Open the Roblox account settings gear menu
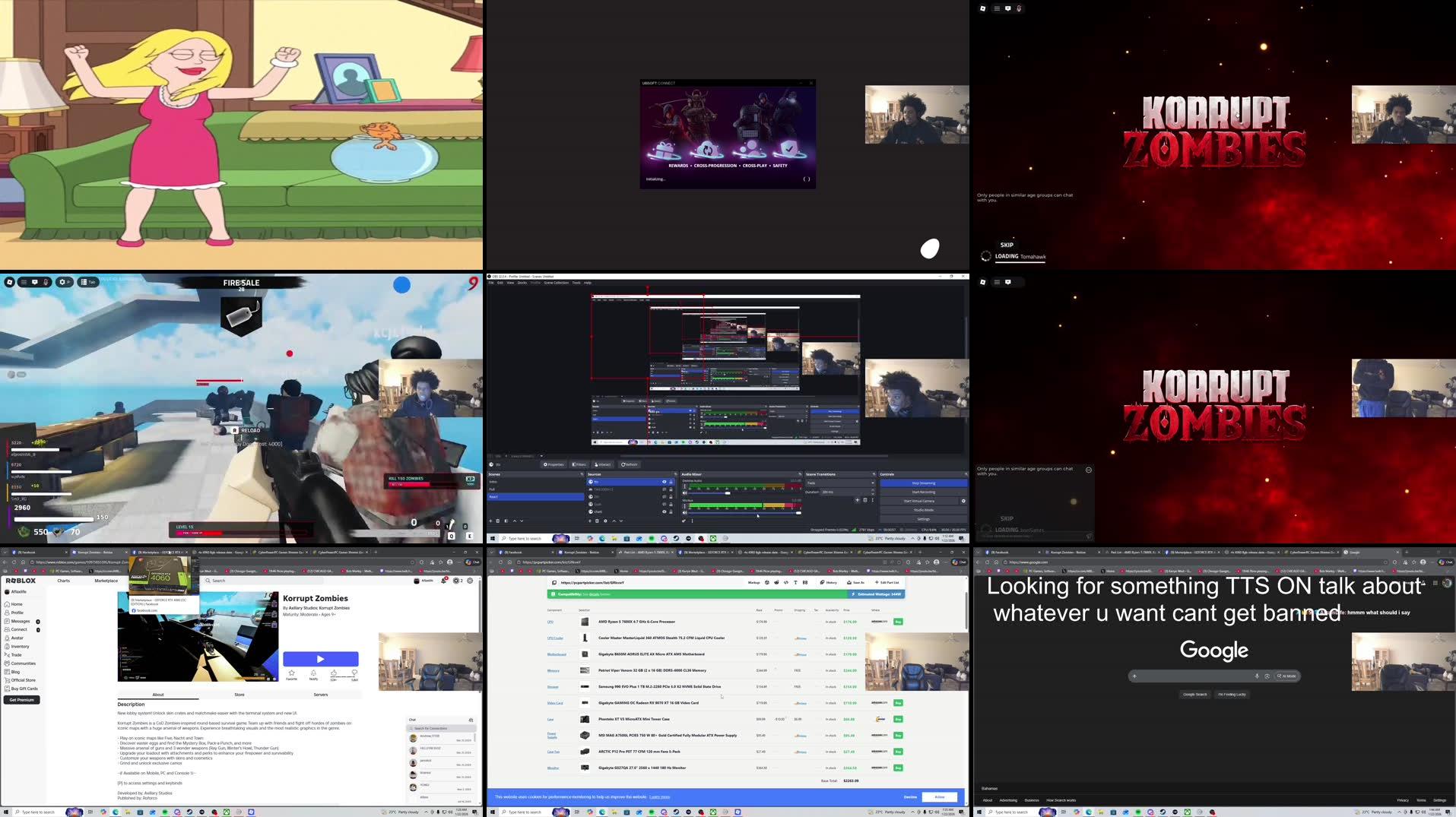Screen dimensions: 1456x817 470,581
